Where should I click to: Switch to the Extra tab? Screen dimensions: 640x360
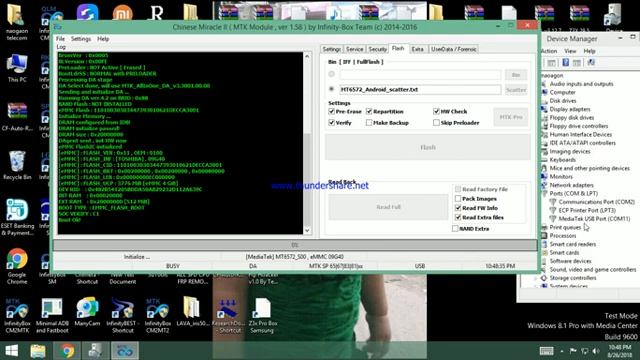pyautogui.click(x=417, y=49)
